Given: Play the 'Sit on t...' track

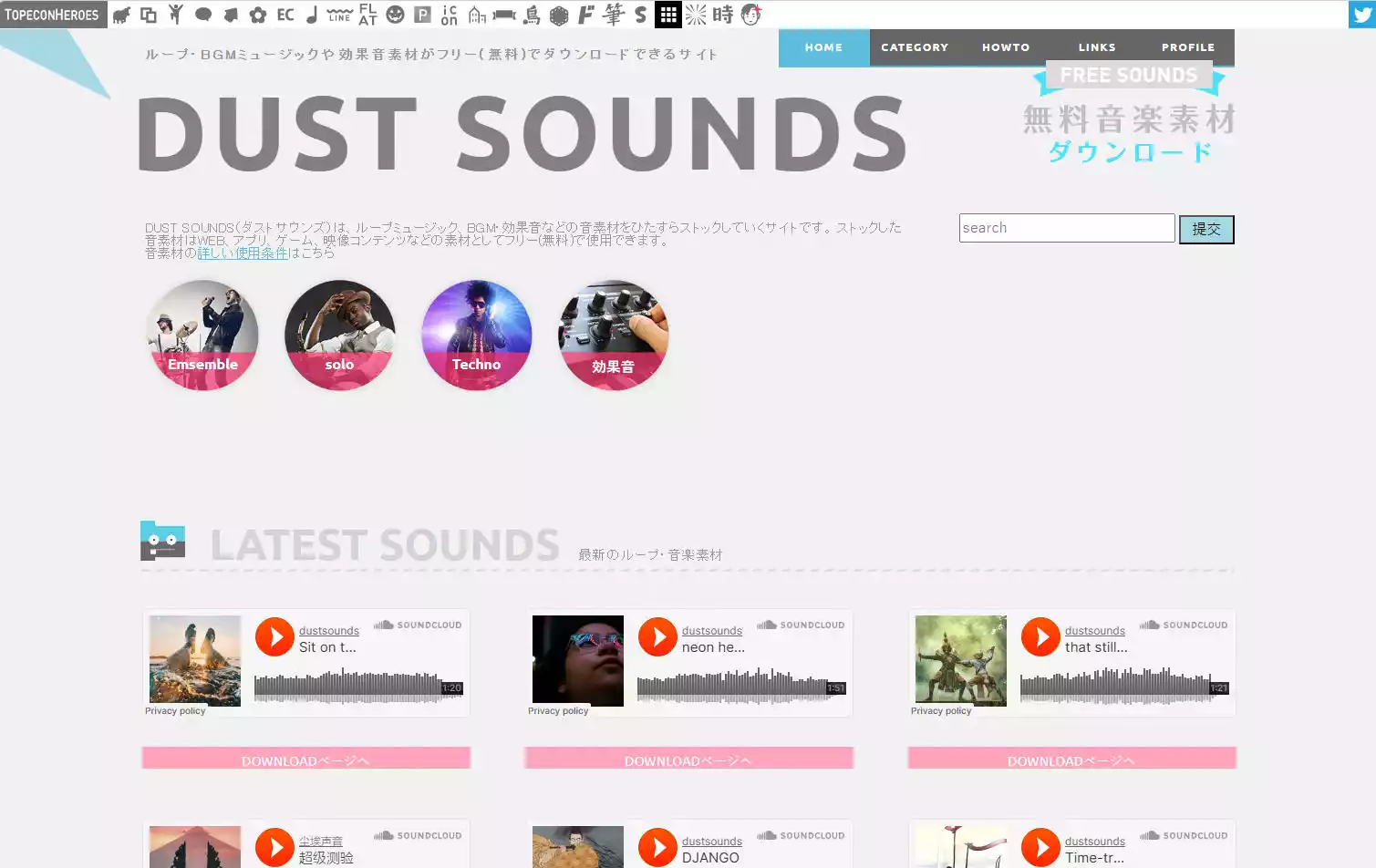Looking at the screenshot, I should [x=274, y=636].
